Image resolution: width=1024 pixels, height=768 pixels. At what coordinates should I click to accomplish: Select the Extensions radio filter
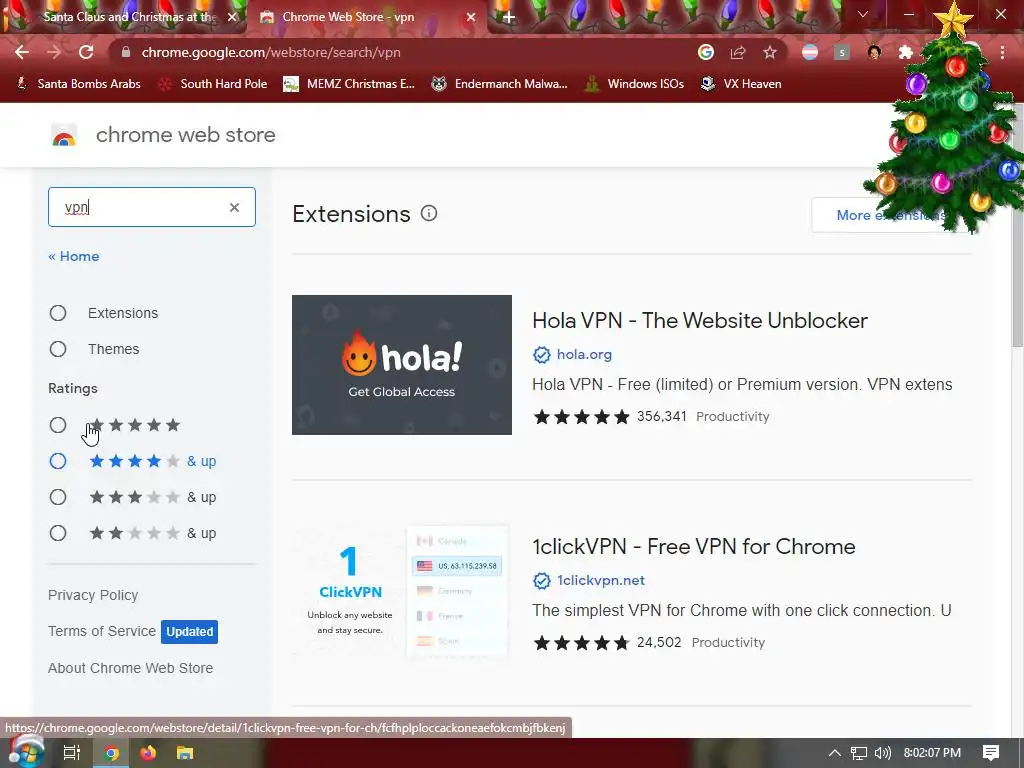pos(58,313)
